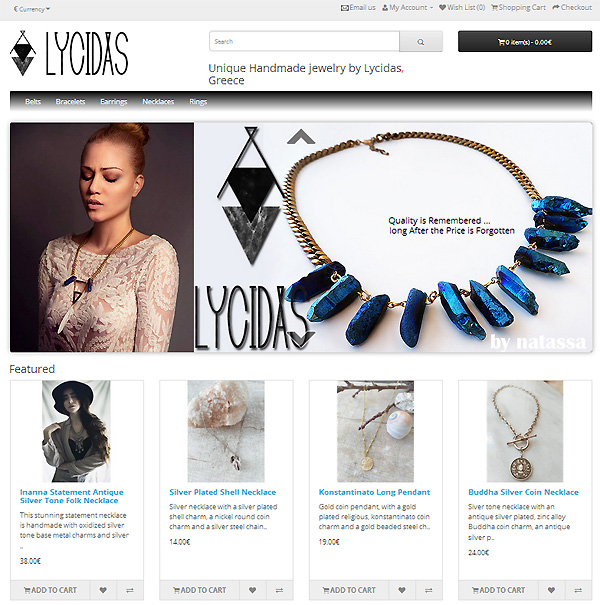This screenshot has height=605, width=600.
Task: Click the banner's up arrow chevron
Action: 301,137
